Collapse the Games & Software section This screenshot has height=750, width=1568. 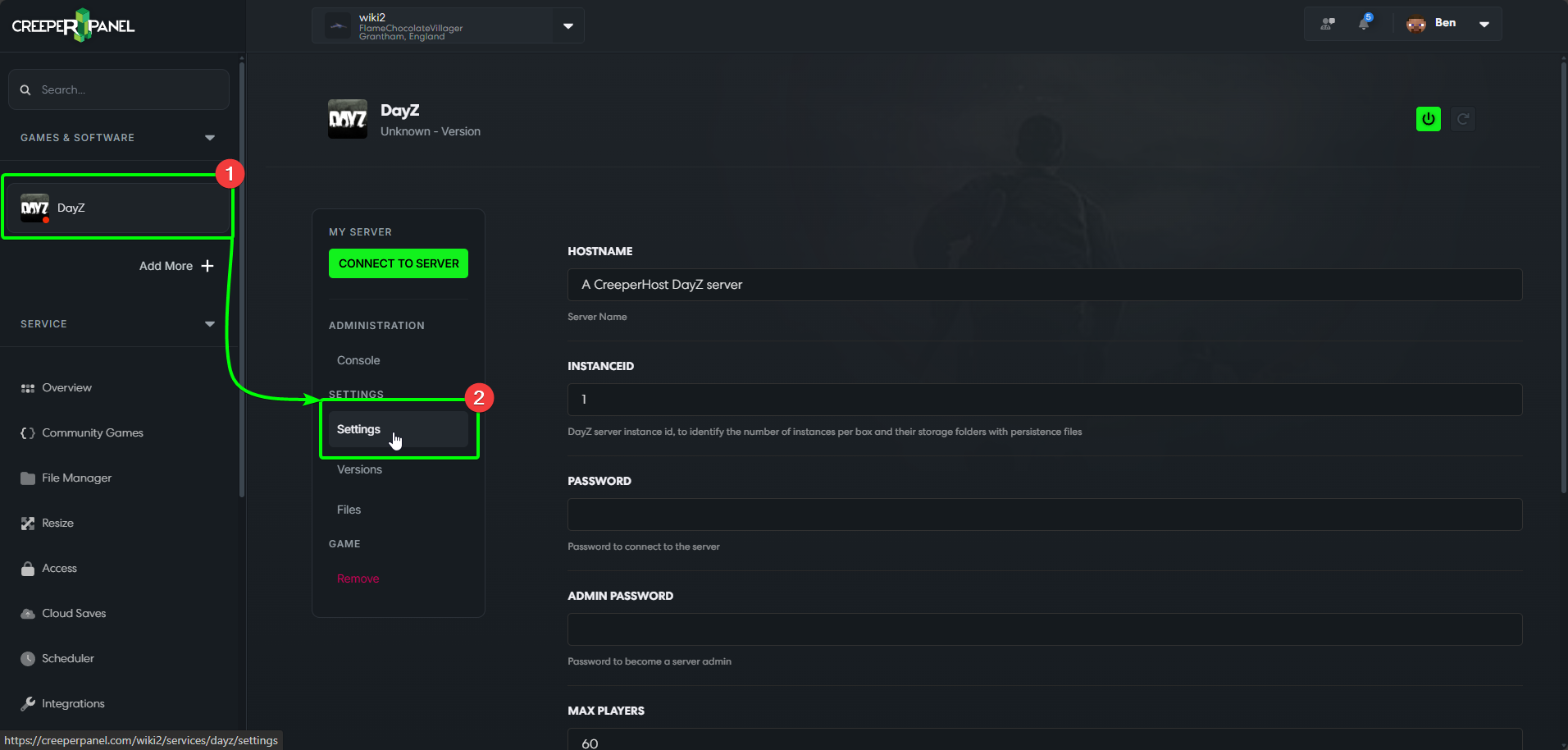209,138
